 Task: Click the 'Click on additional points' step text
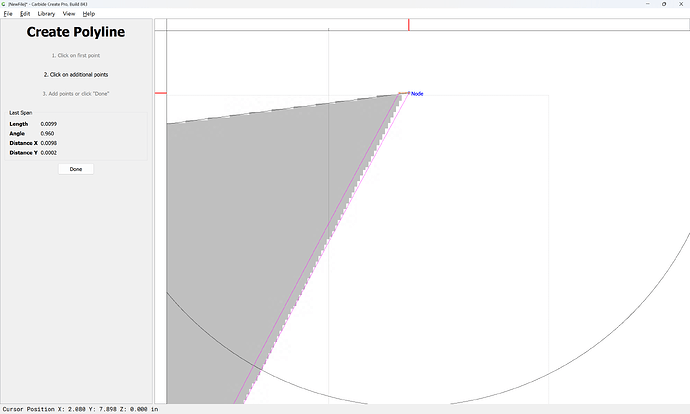76,75
